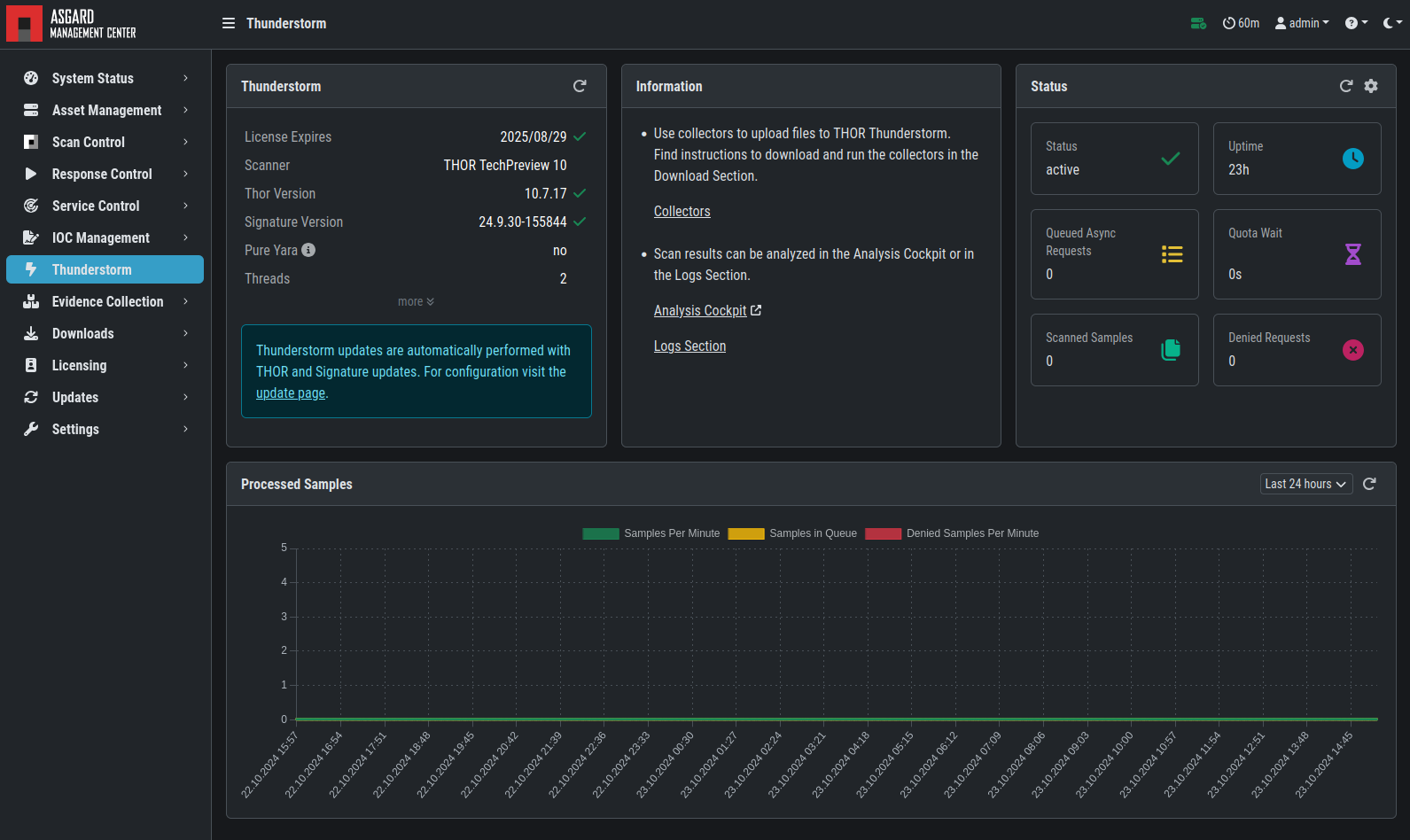1410x840 pixels.
Task: Open the Analysis Cockpit external link
Action: click(707, 310)
